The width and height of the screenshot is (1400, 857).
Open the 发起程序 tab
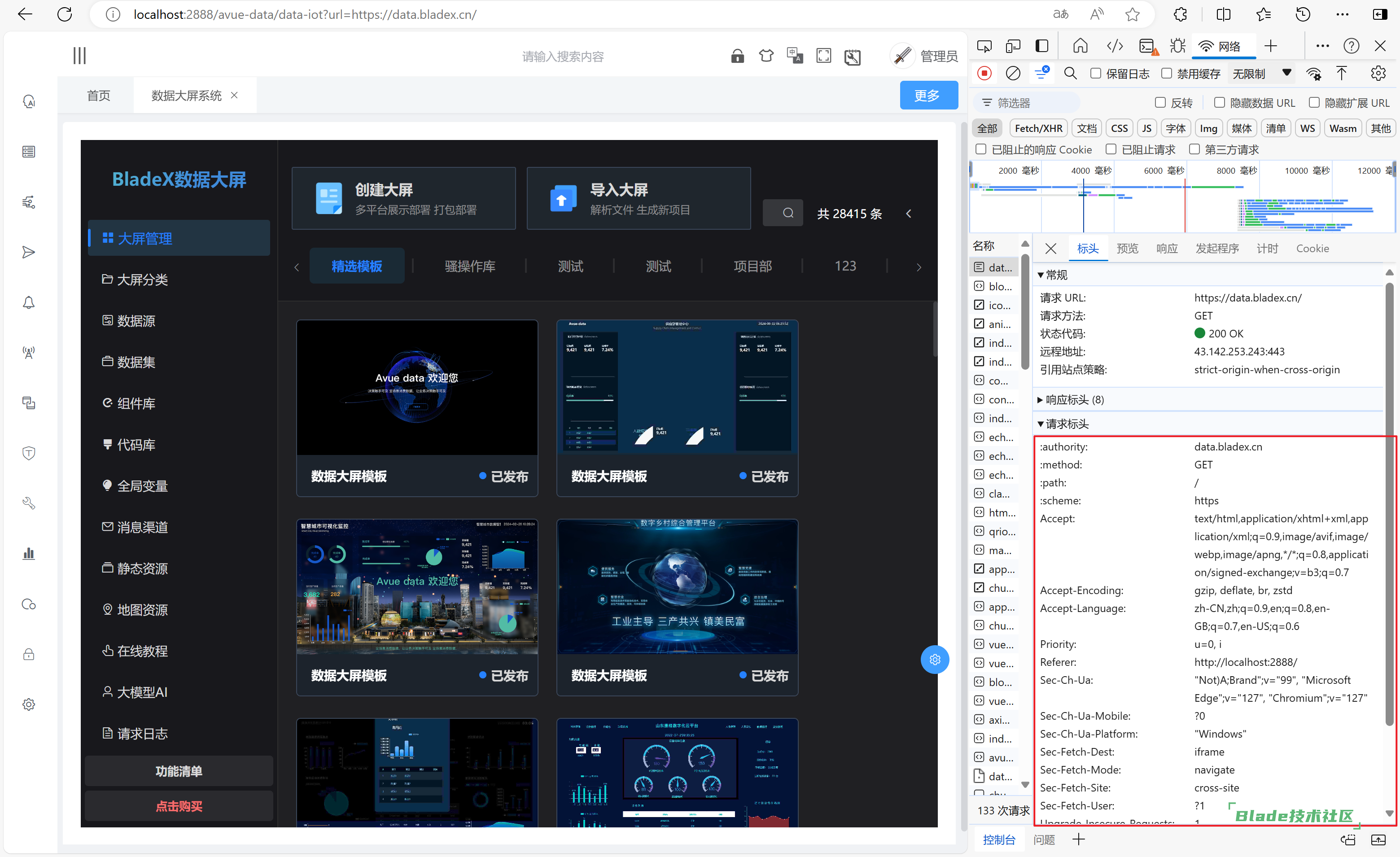click(x=1217, y=248)
